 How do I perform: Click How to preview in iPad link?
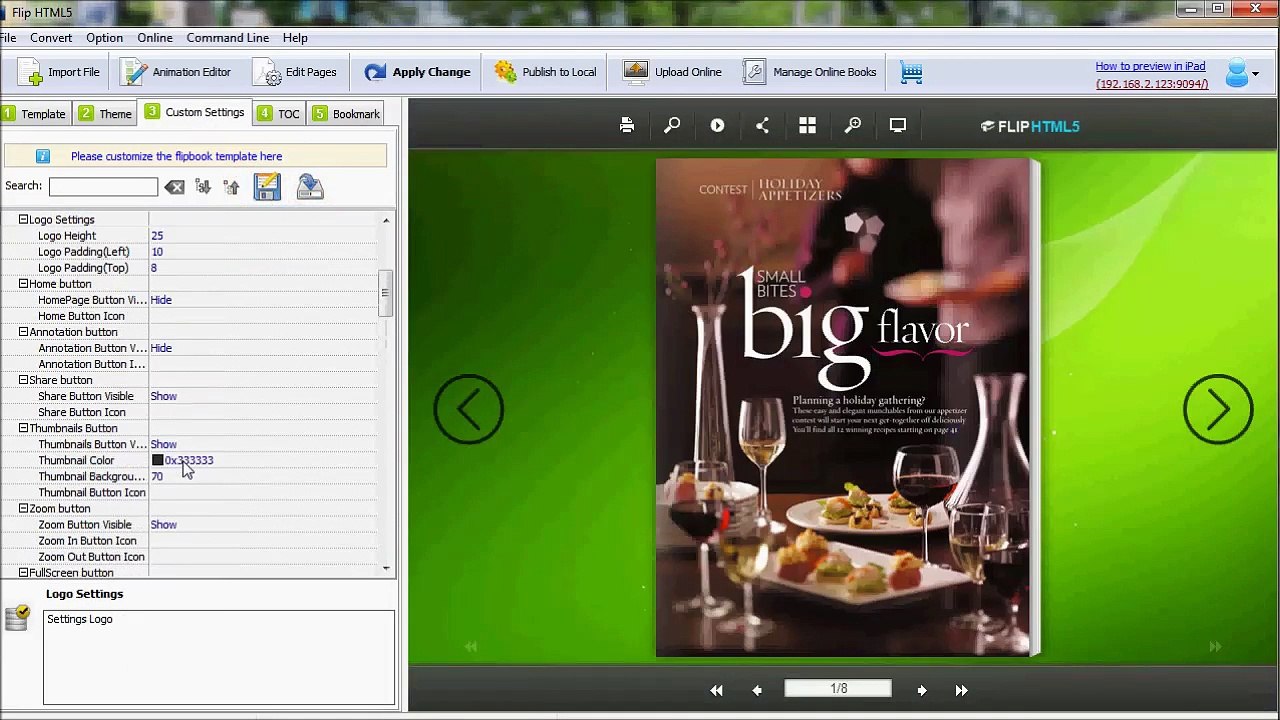(1150, 66)
